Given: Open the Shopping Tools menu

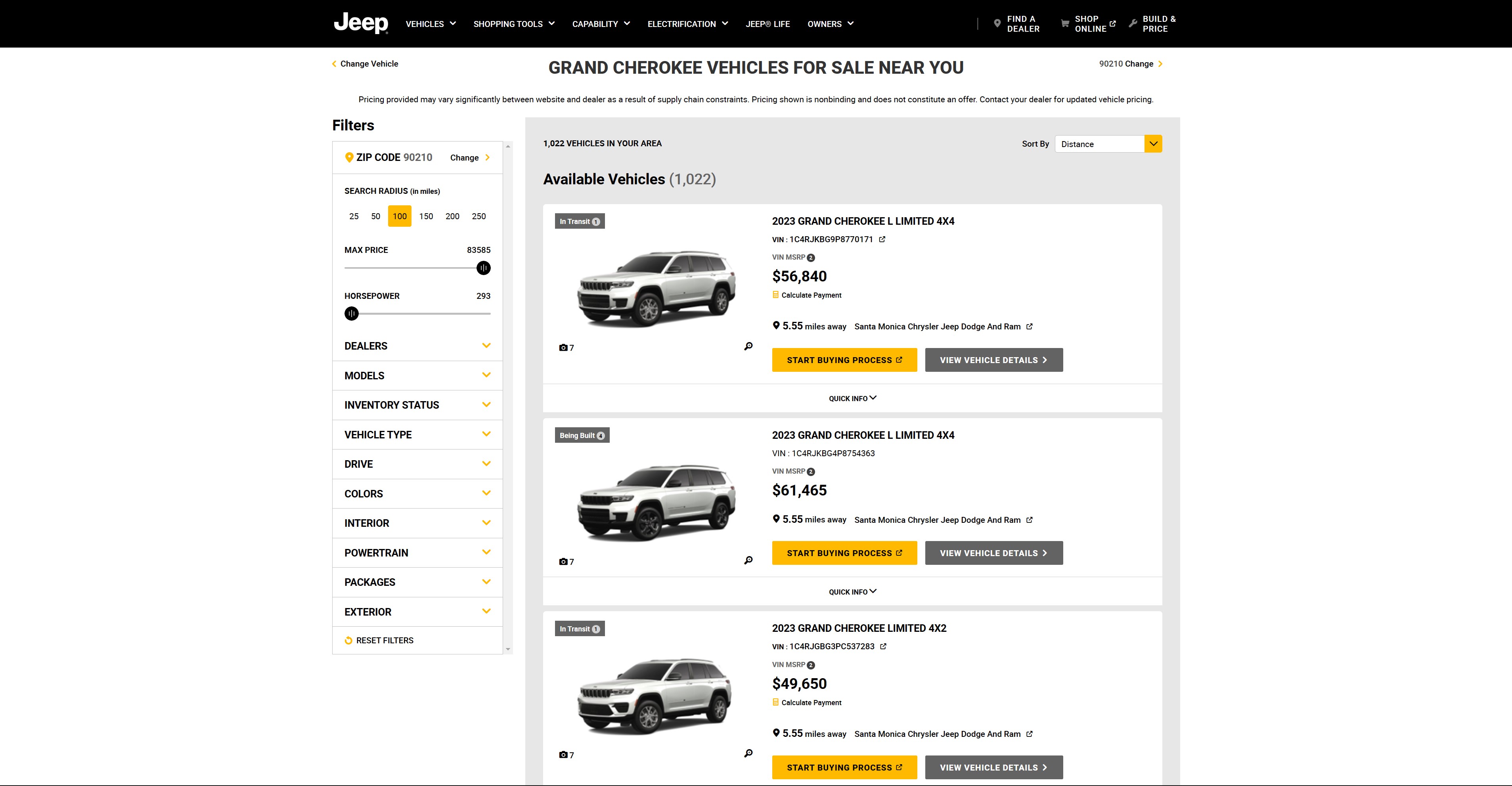Looking at the screenshot, I should click(514, 24).
